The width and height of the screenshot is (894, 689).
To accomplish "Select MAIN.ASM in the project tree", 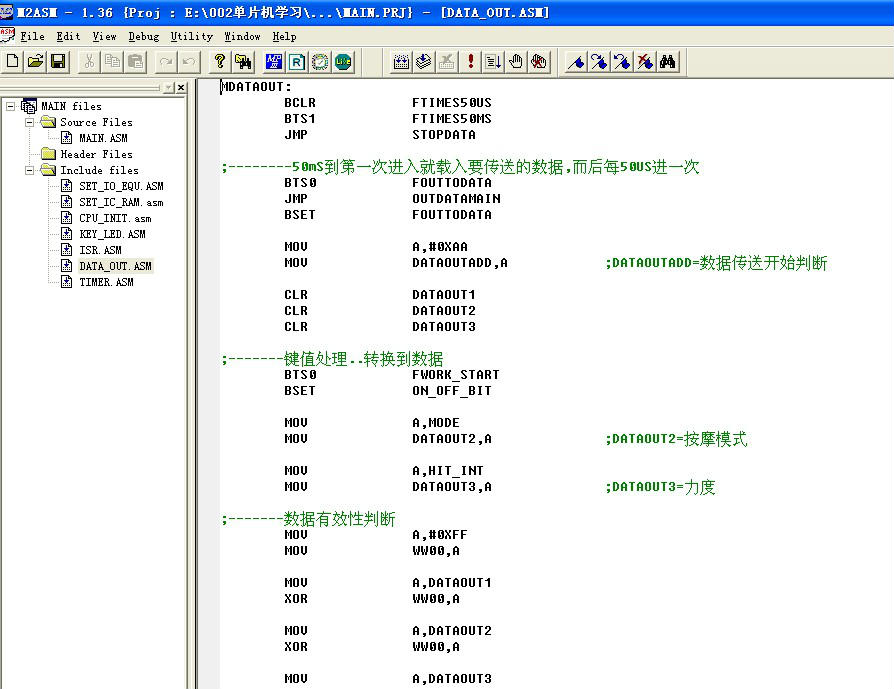I will (103, 138).
